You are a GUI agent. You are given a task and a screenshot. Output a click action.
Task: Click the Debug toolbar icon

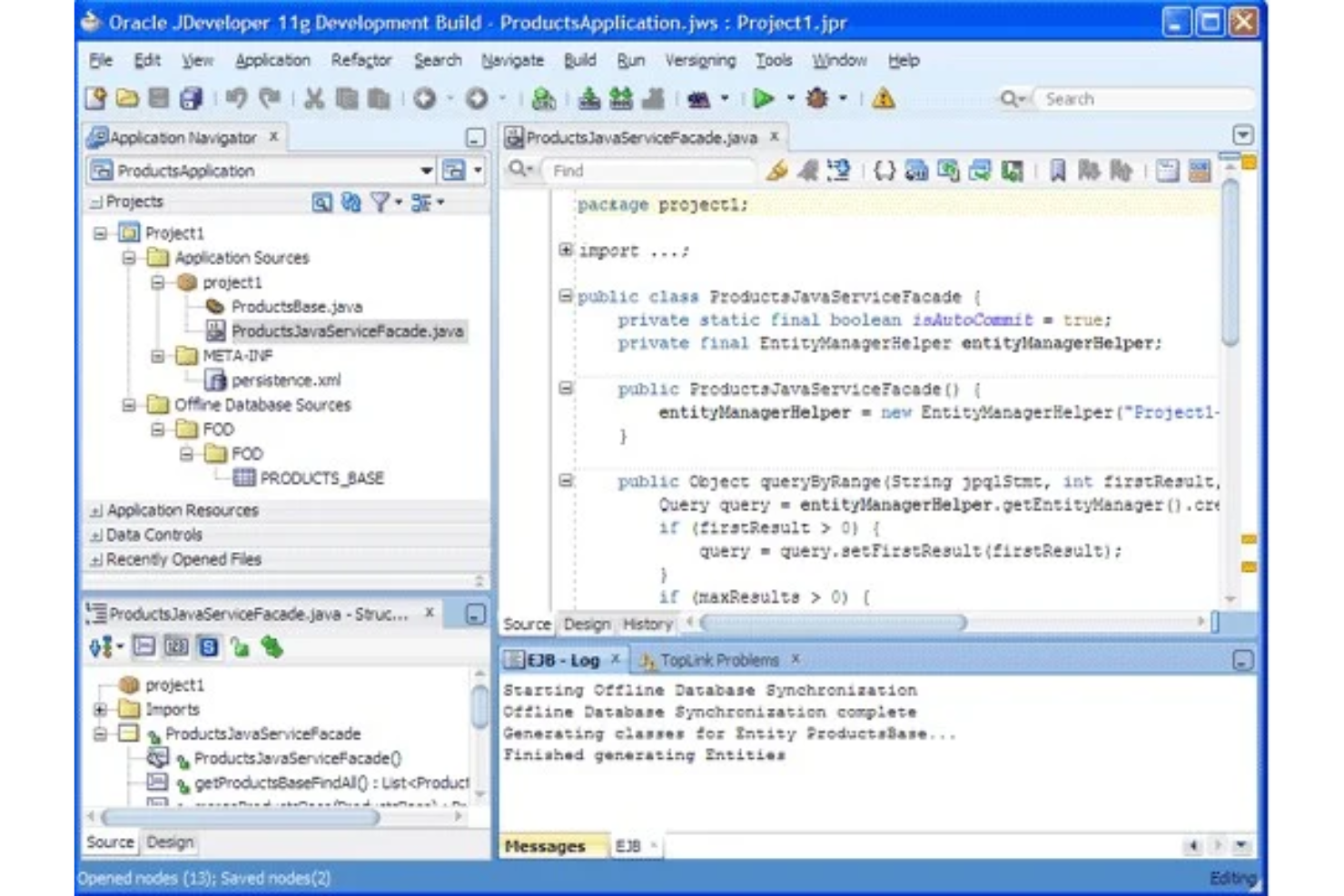815,98
